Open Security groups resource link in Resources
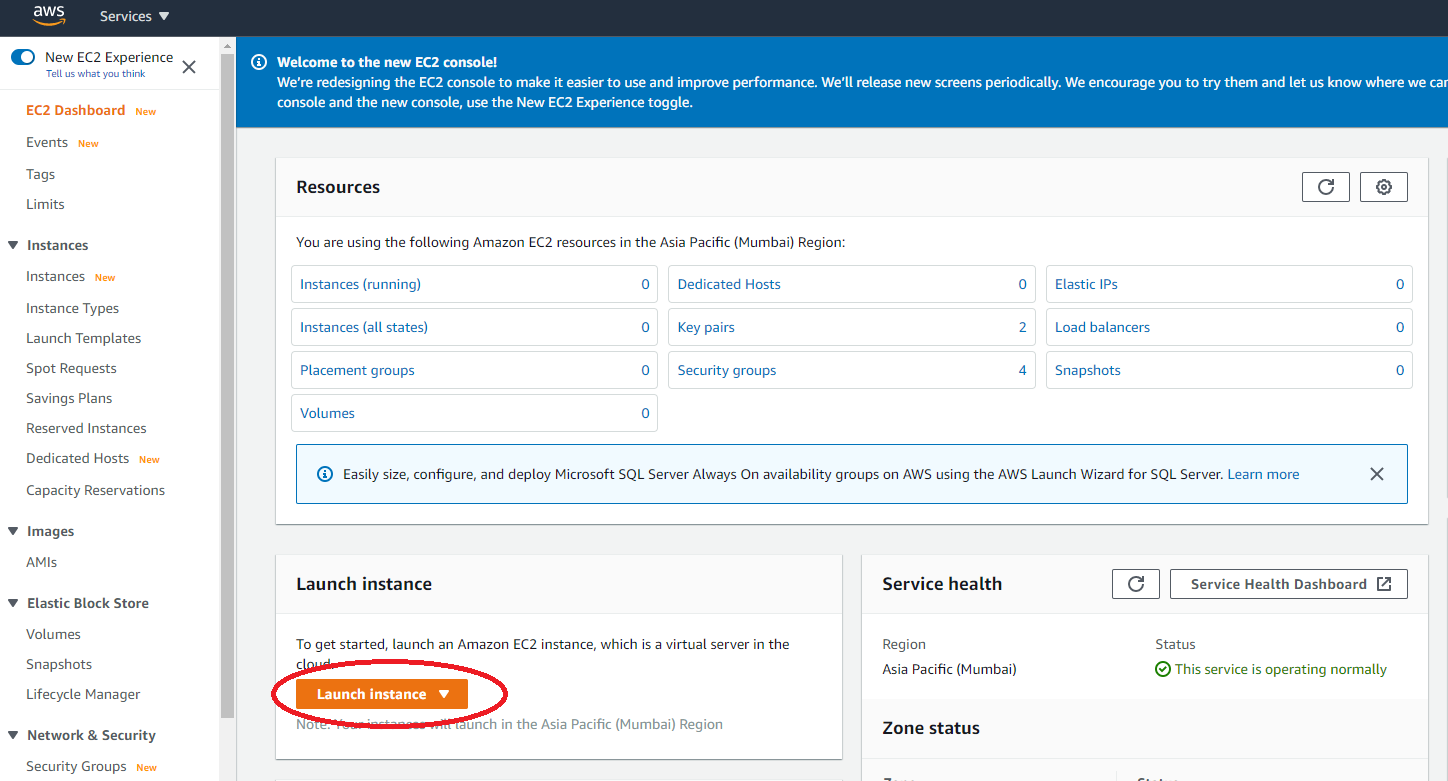Viewport: 1448px width, 781px height. point(727,370)
